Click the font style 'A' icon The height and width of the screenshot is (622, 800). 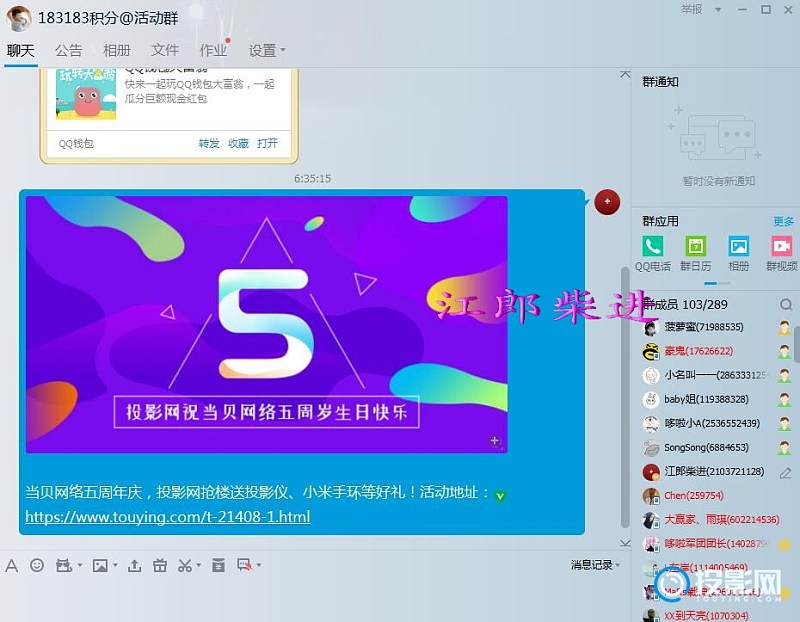(x=12, y=566)
